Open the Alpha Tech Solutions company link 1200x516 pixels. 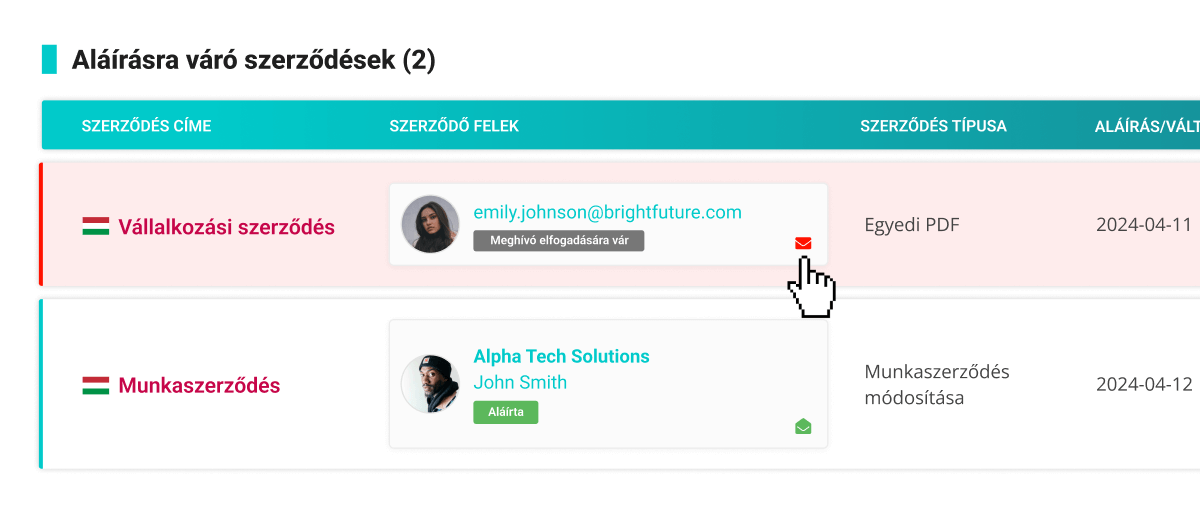point(561,356)
